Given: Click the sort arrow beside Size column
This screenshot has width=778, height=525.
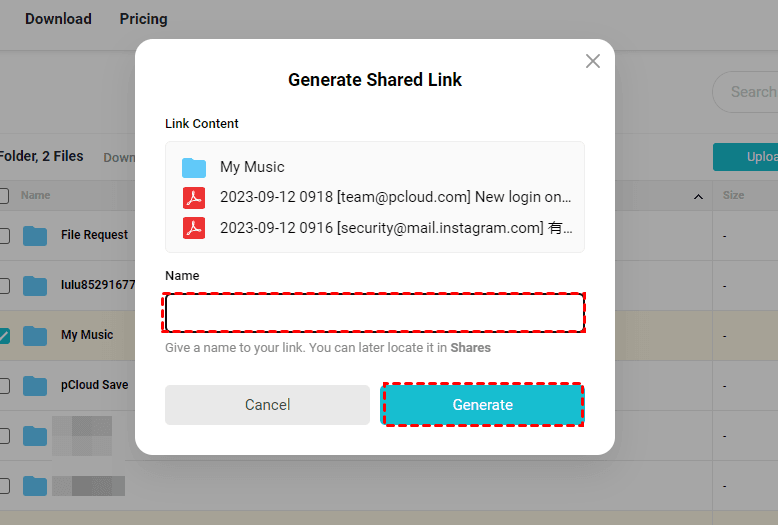Looking at the screenshot, I should 698,197.
